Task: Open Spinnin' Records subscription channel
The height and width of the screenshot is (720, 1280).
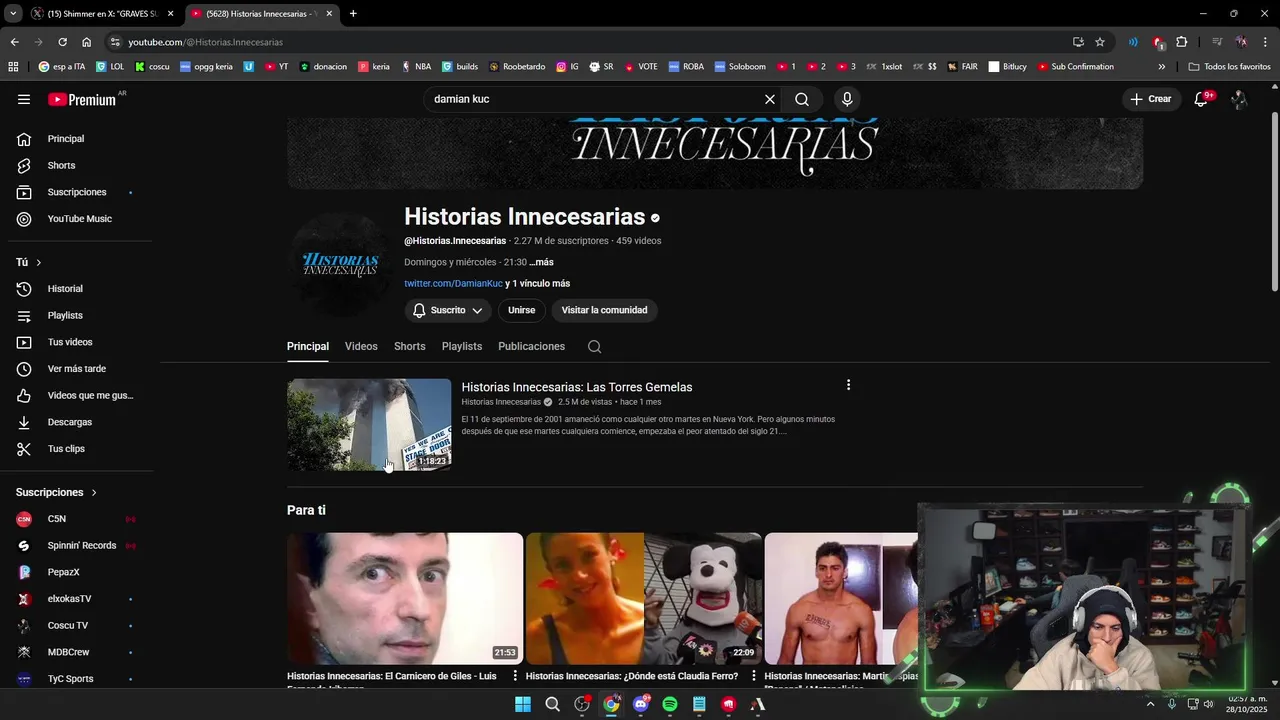Action: [80, 545]
